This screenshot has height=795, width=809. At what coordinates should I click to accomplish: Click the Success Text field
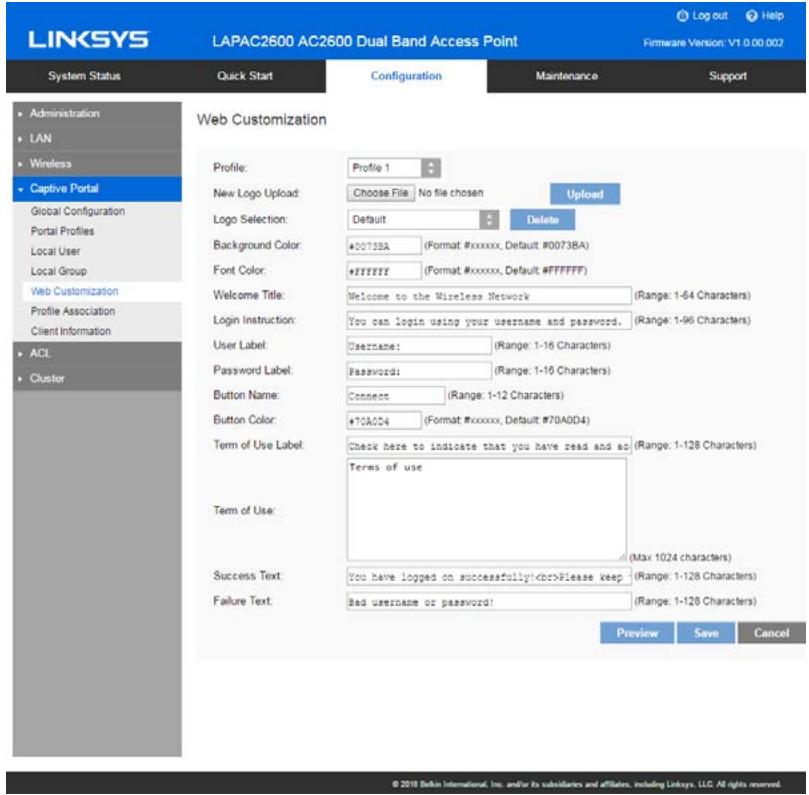489,576
